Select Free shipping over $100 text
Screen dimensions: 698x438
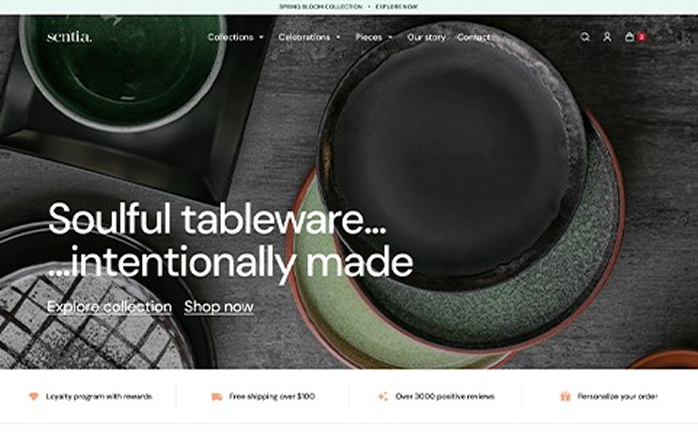pos(272,396)
